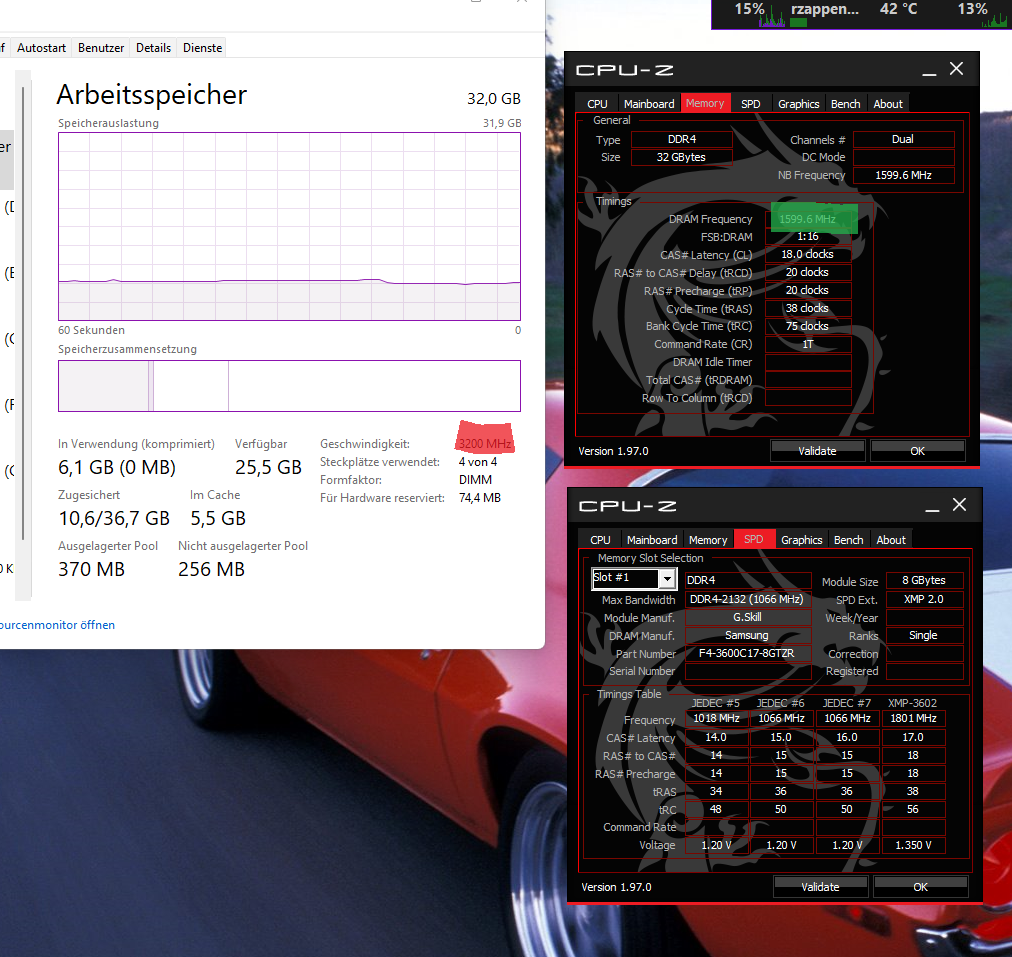Viewport: 1012px width, 957px height.
Task: Switch to the Autostart tab in Task Manager
Action: (41, 48)
